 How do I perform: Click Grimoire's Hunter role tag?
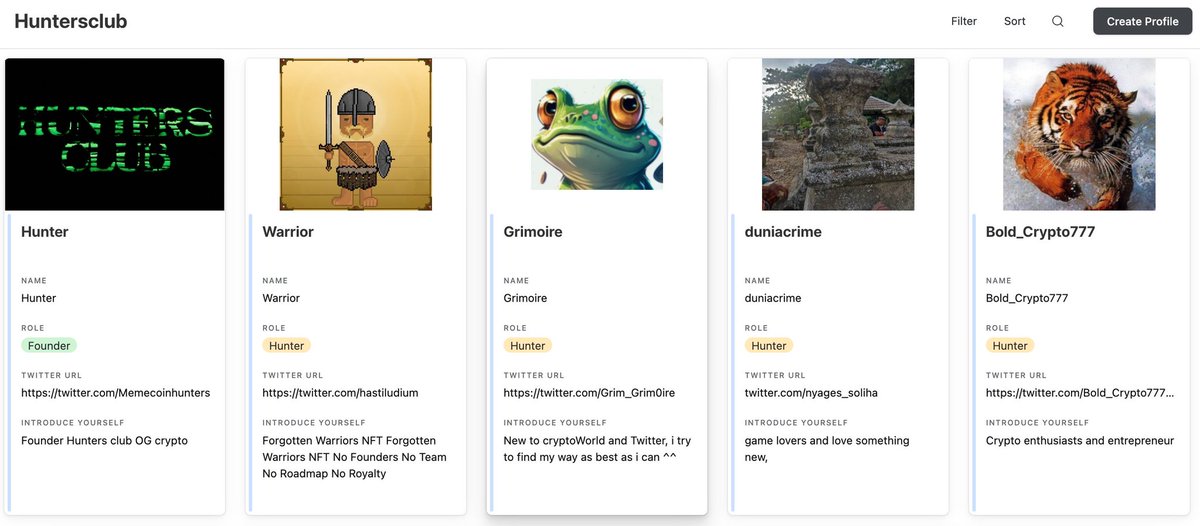tap(528, 346)
